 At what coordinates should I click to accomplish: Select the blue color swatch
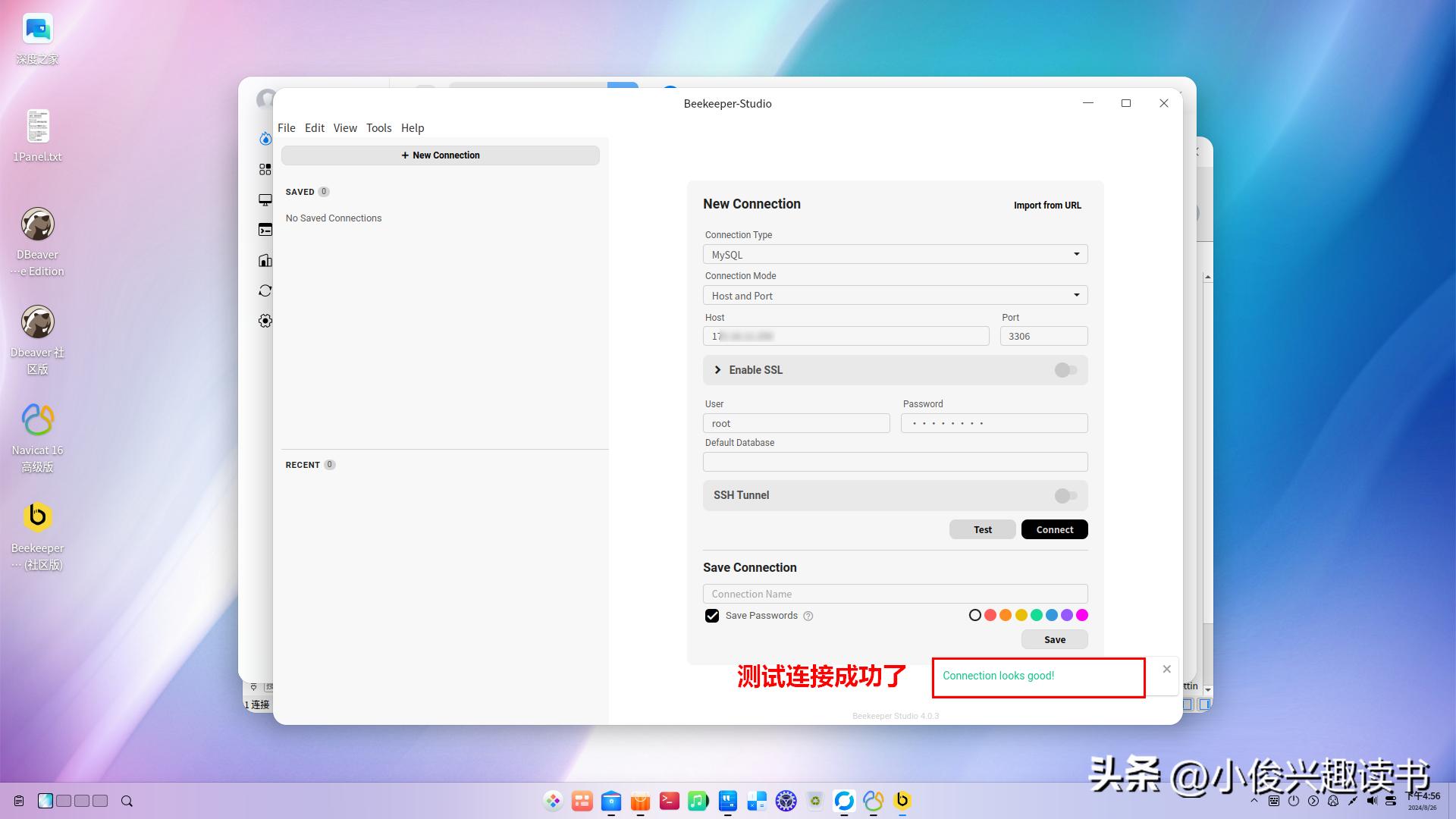[x=1052, y=615]
